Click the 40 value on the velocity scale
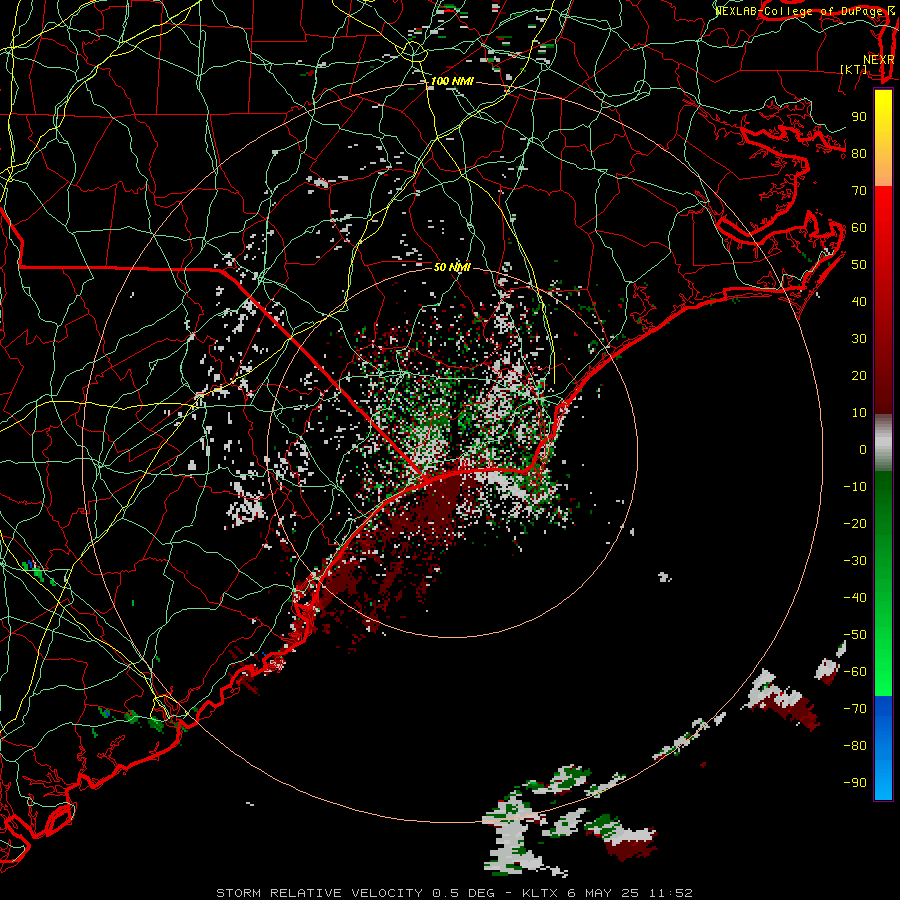The image size is (900, 900). (859, 302)
